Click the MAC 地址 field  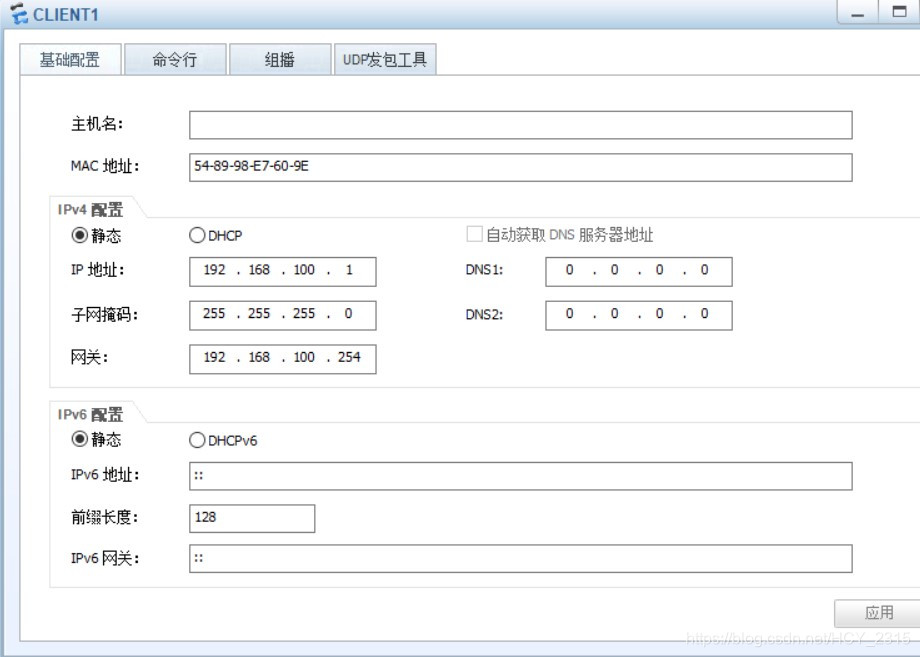click(x=520, y=165)
